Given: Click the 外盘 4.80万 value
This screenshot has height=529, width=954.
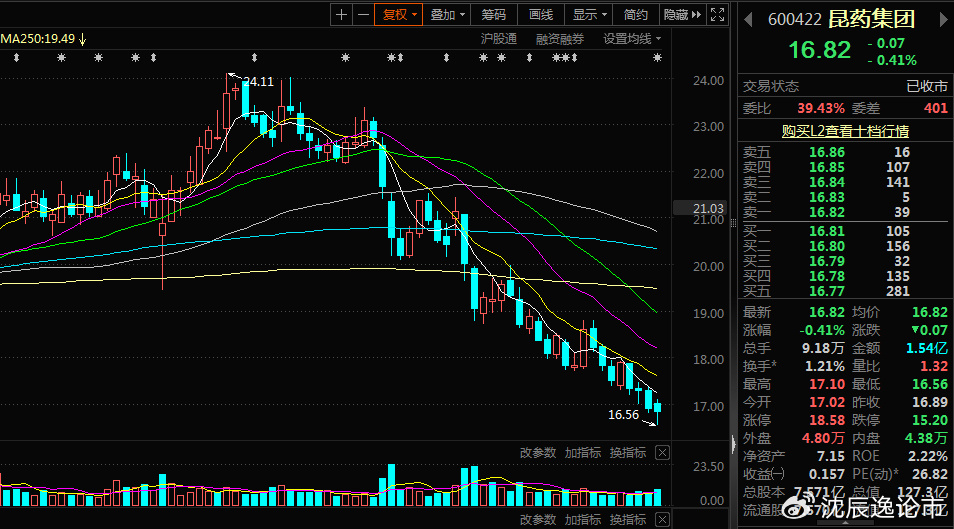Looking at the screenshot, I should [x=823, y=438].
